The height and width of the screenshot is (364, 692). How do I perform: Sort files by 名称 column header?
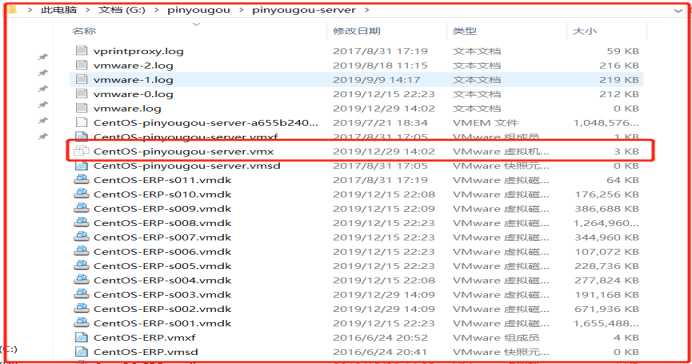coord(84,31)
